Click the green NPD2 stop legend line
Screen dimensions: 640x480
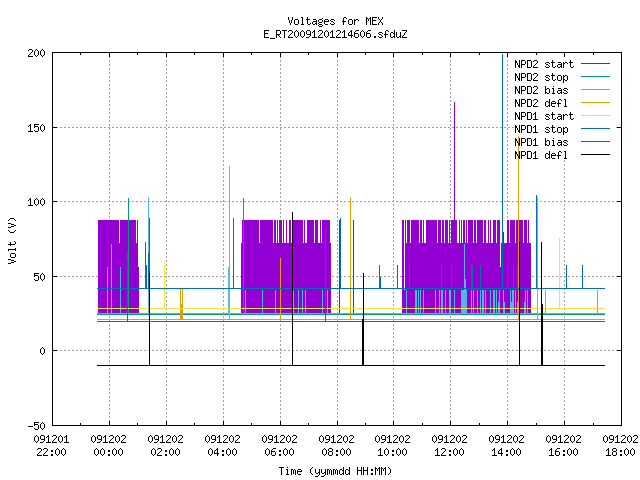(595, 76)
